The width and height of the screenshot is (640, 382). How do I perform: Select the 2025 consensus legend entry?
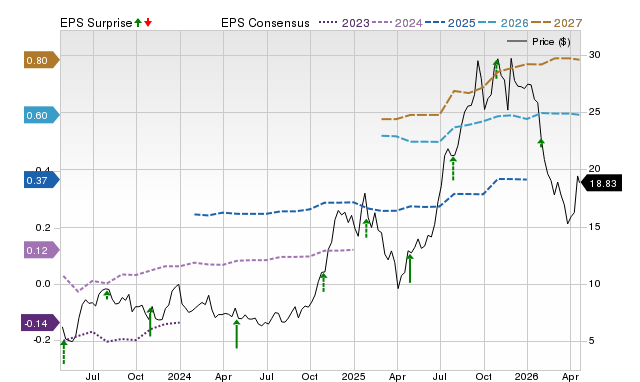point(450,23)
